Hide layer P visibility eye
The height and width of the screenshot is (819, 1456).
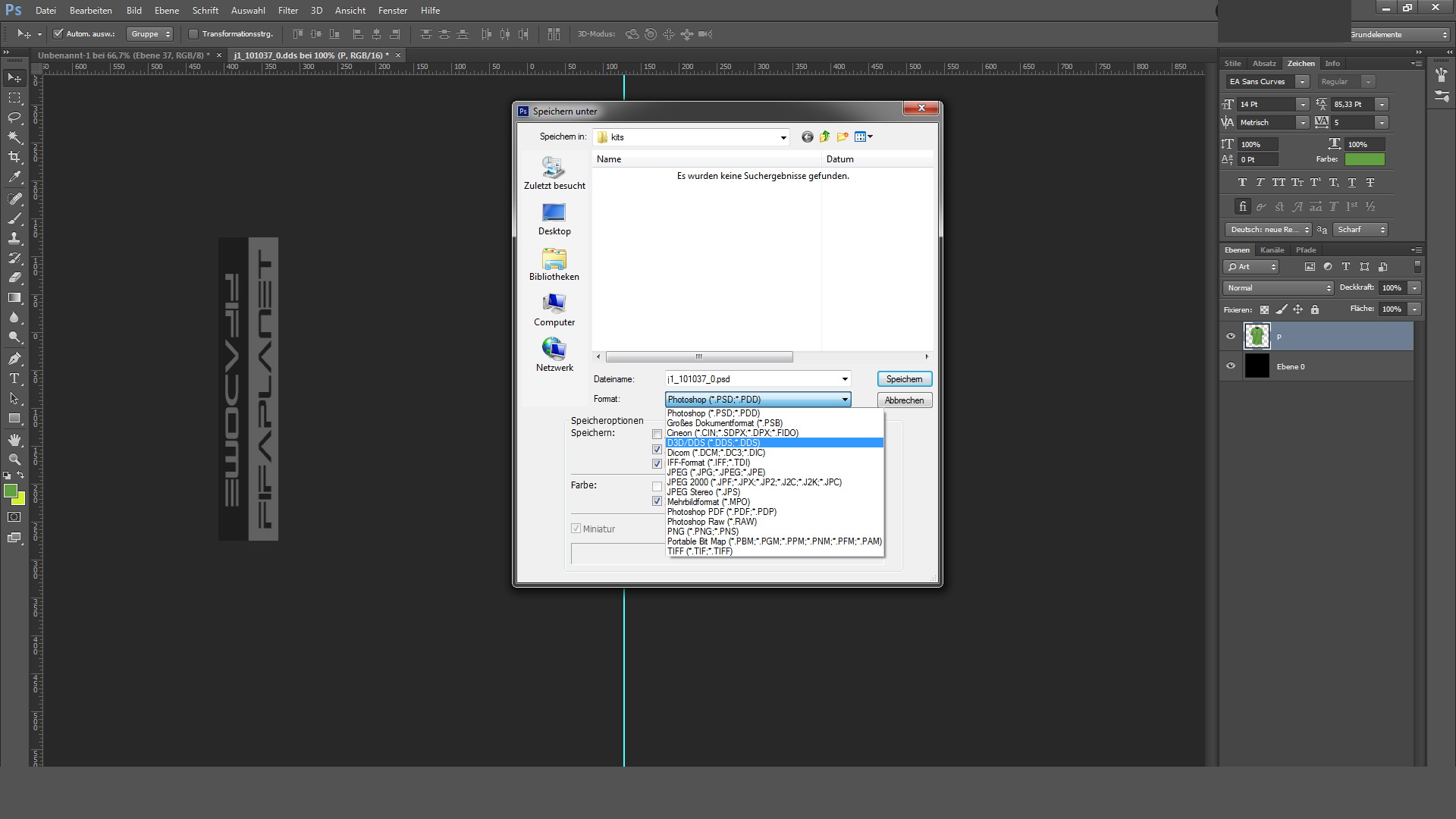pyautogui.click(x=1231, y=337)
